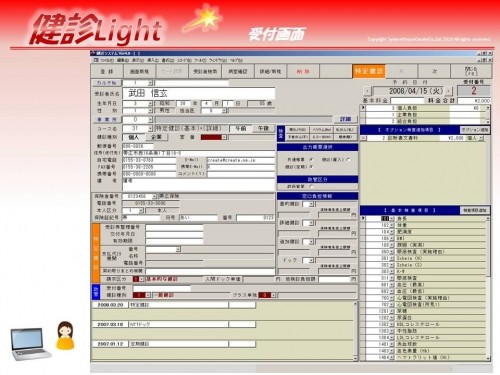Click the オプション追加 button

click(475, 130)
